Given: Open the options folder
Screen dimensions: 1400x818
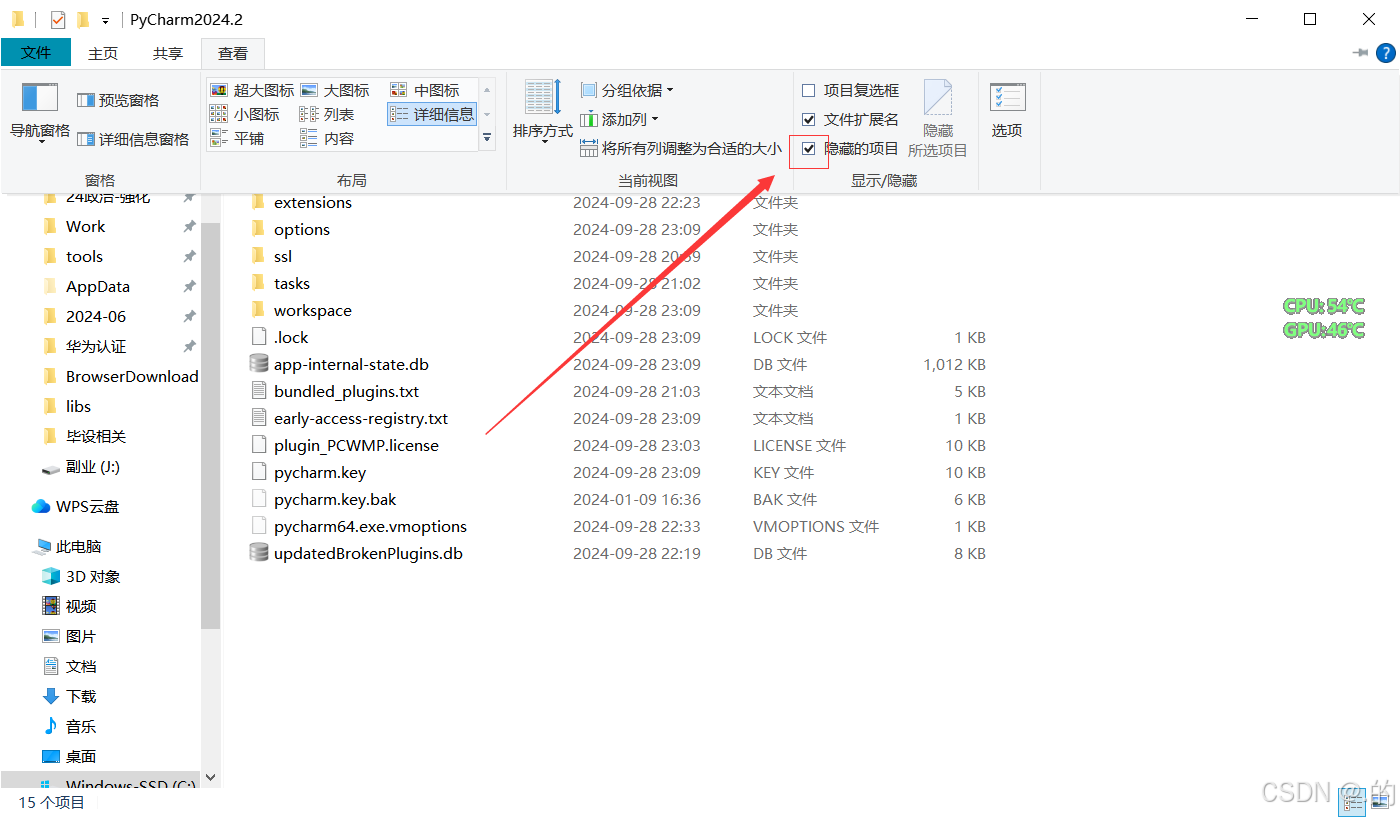Looking at the screenshot, I should [302, 229].
